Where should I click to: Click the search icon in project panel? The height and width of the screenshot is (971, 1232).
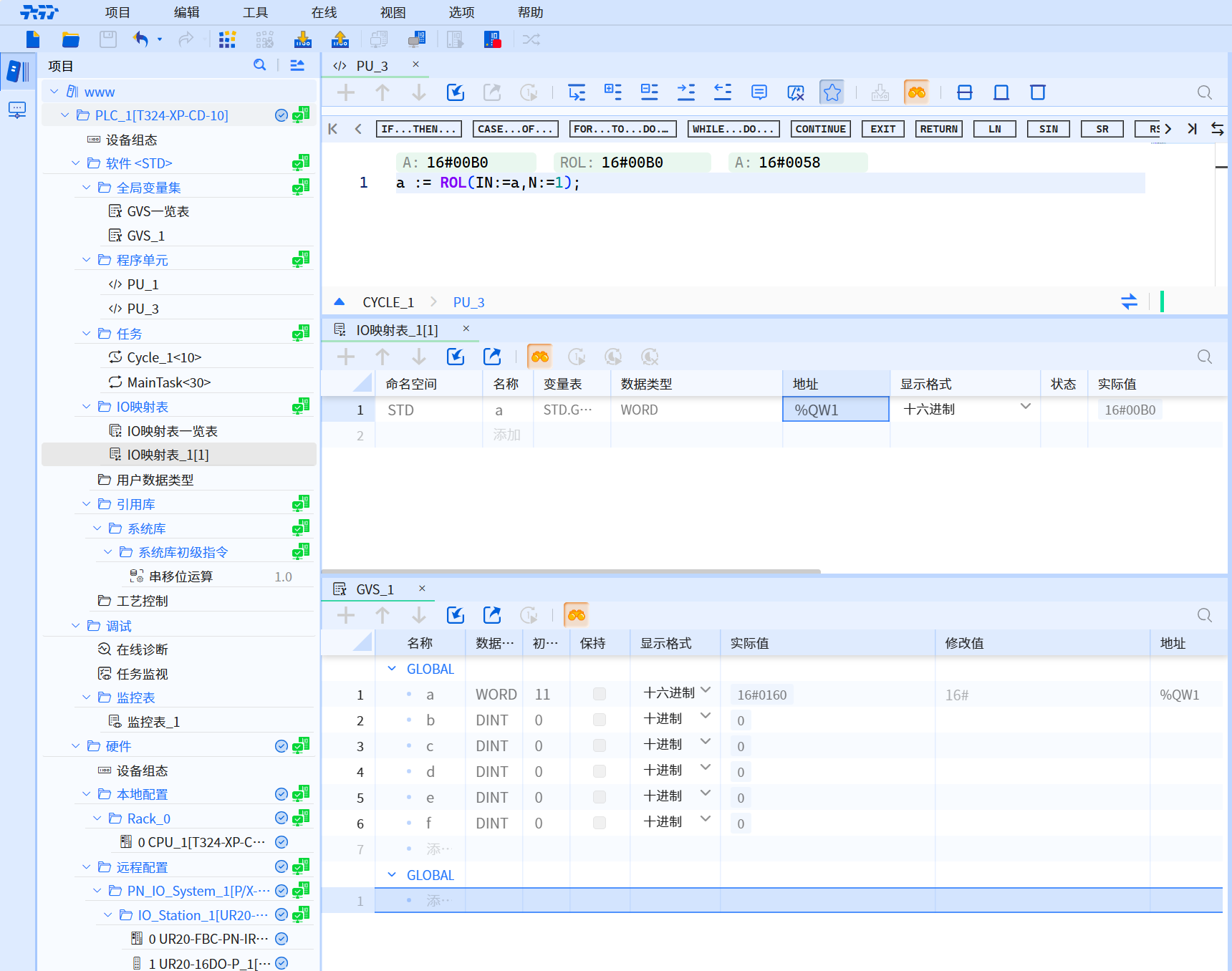[259, 65]
